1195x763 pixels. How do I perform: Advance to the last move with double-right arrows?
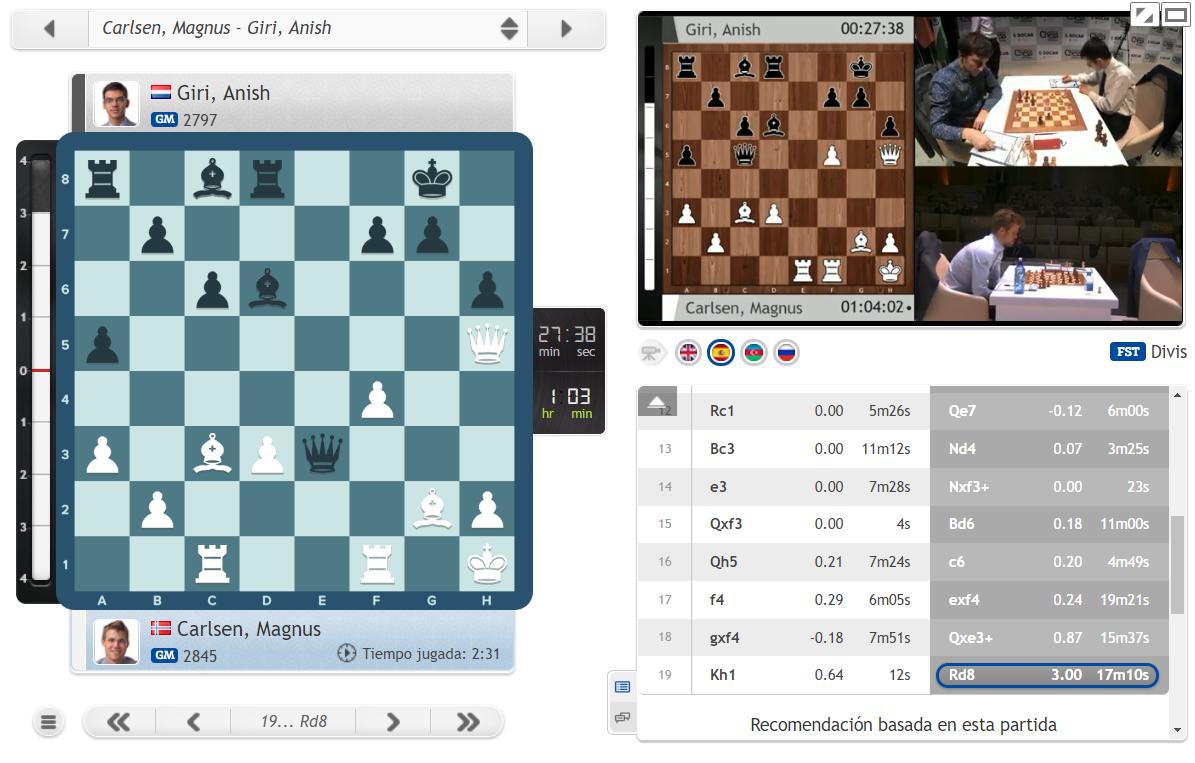coord(466,721)
